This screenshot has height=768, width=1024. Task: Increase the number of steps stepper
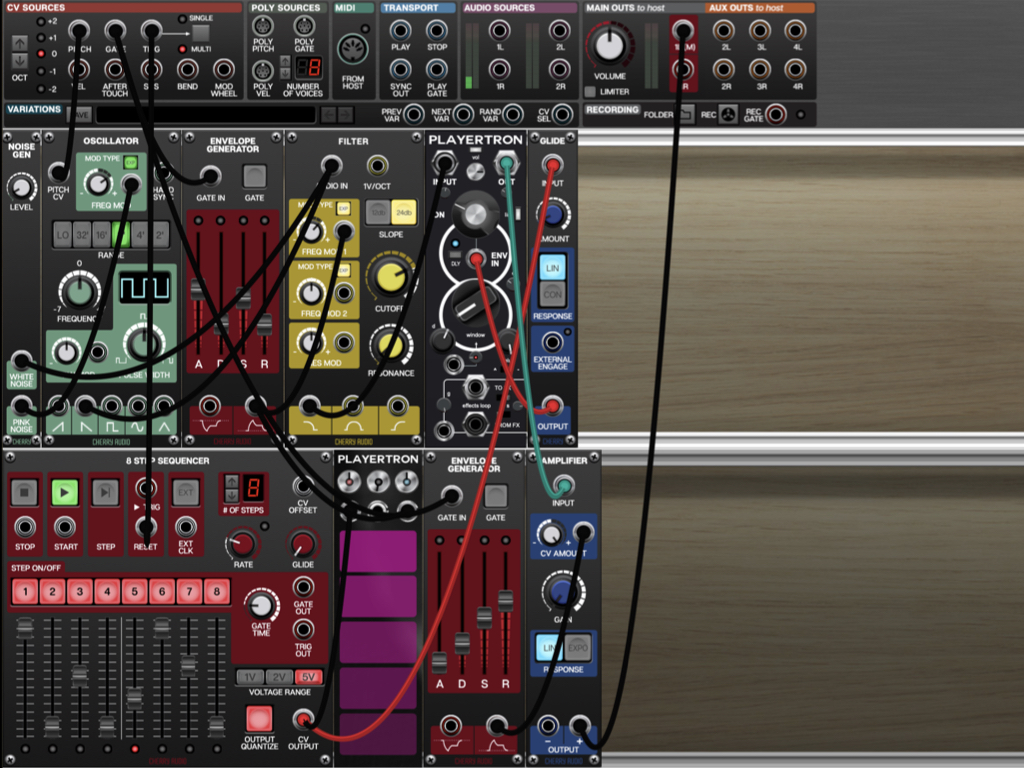[x=232, y=482]
